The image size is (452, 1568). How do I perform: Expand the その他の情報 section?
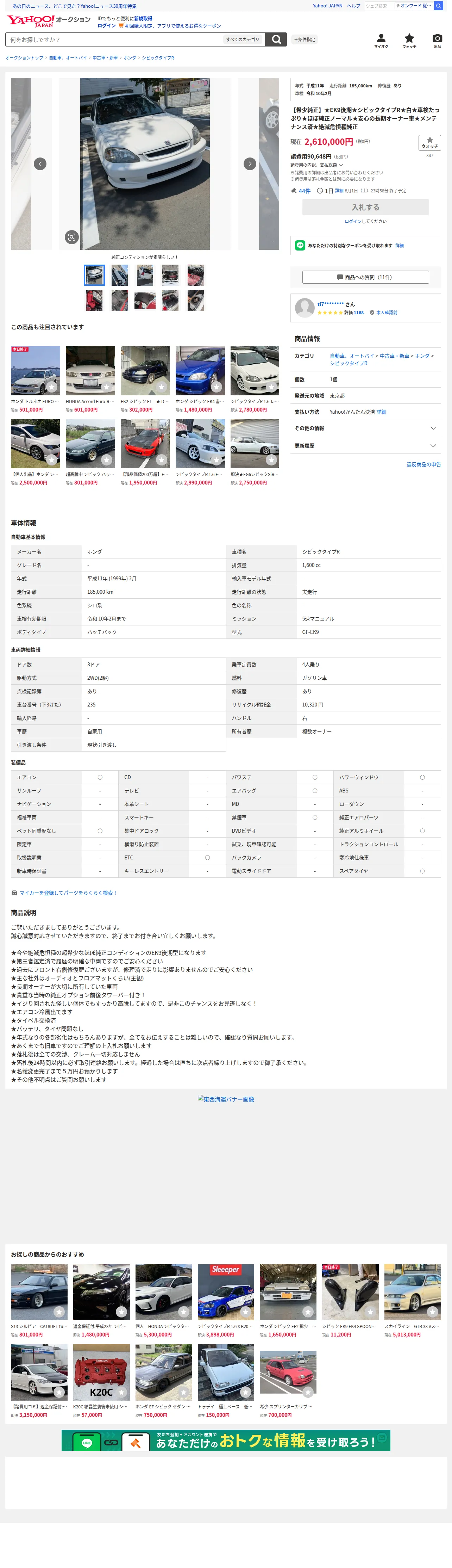click(x=366, y=428)
